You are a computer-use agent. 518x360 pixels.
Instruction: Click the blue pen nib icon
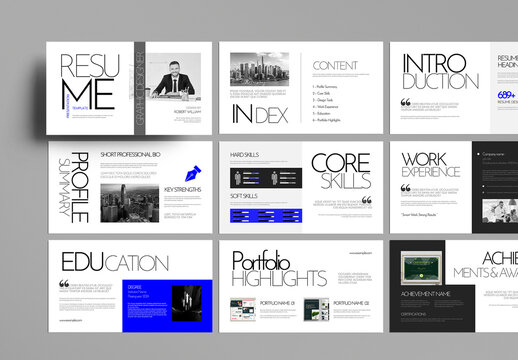tap(193, 173)
